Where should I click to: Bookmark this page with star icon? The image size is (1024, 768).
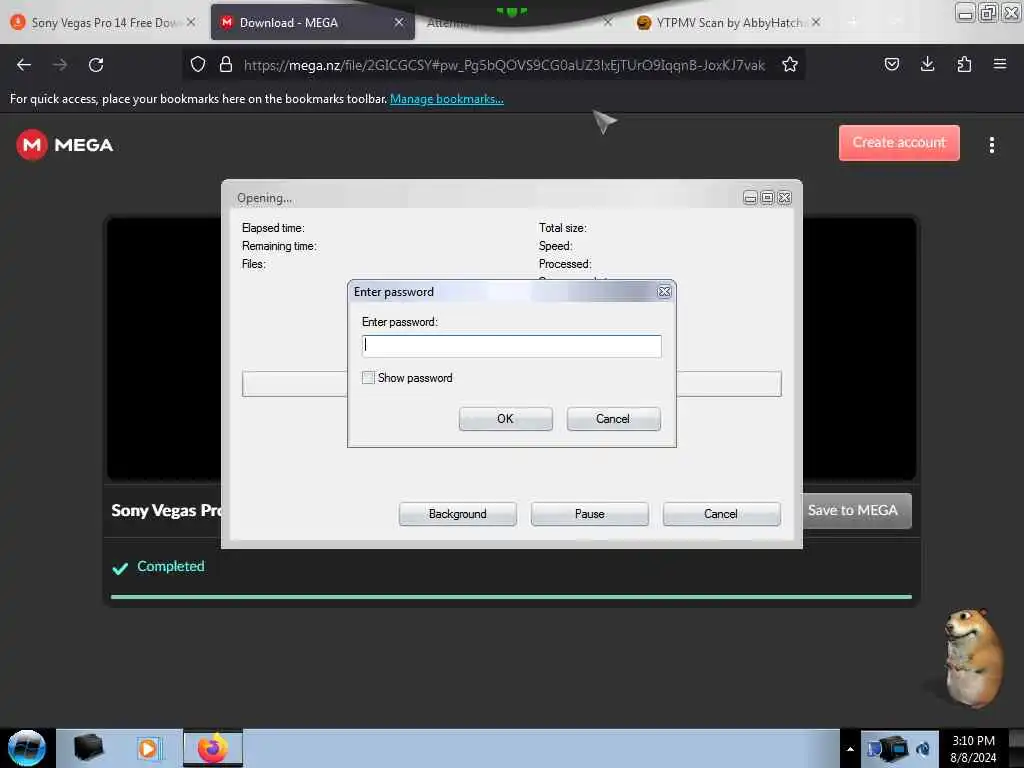pyautogui.click(x=790, y=64)
